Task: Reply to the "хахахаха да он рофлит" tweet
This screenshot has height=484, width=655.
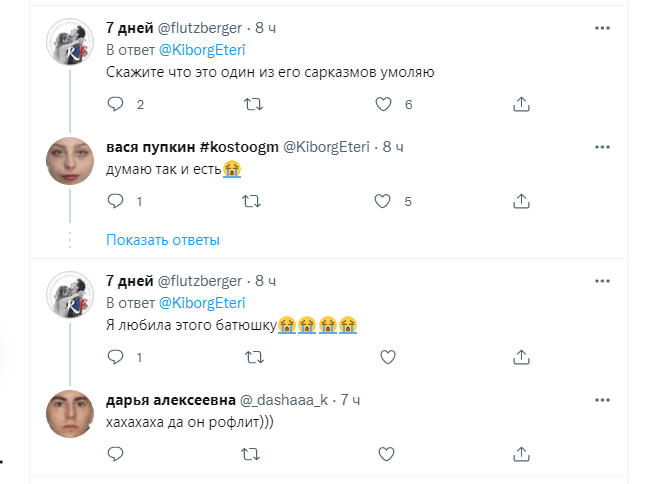Action: point(115,453)
